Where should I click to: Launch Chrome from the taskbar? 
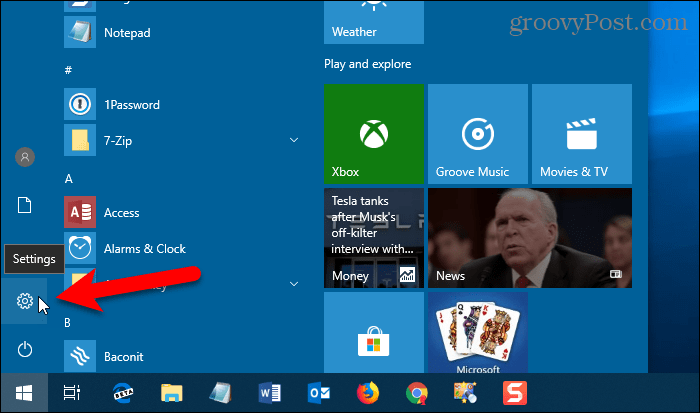(x=417, y=393)
